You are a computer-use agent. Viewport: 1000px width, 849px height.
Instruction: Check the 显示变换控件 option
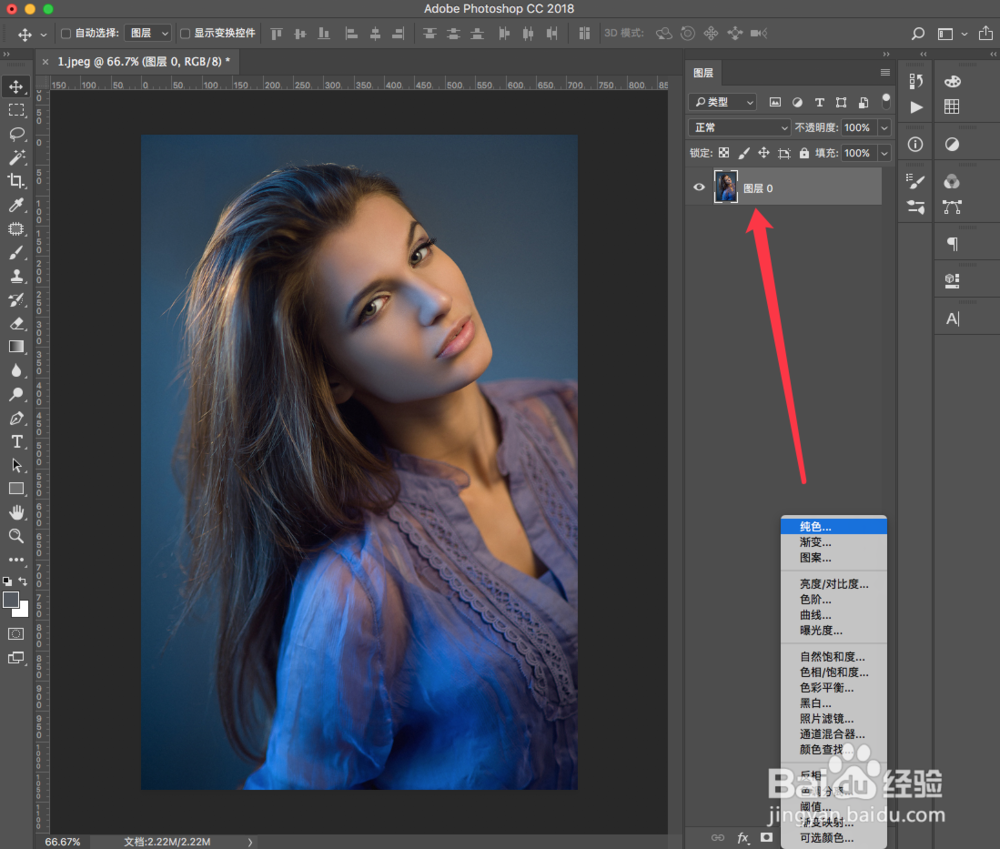click(185, 32)
